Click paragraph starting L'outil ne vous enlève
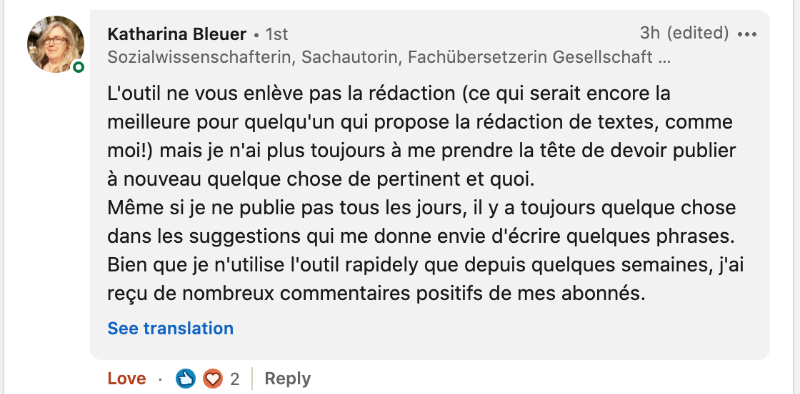Screen dimensions: 800x394 tap(422, 137)
